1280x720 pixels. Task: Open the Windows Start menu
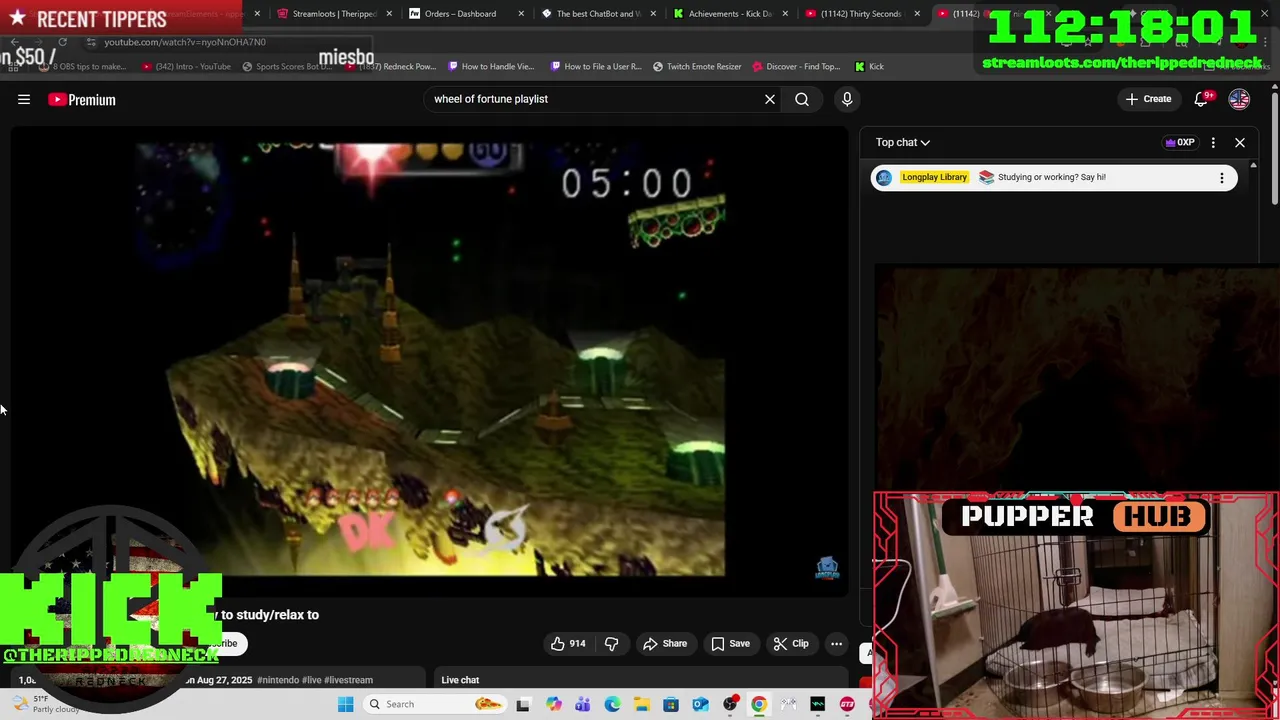pos(345,704)
